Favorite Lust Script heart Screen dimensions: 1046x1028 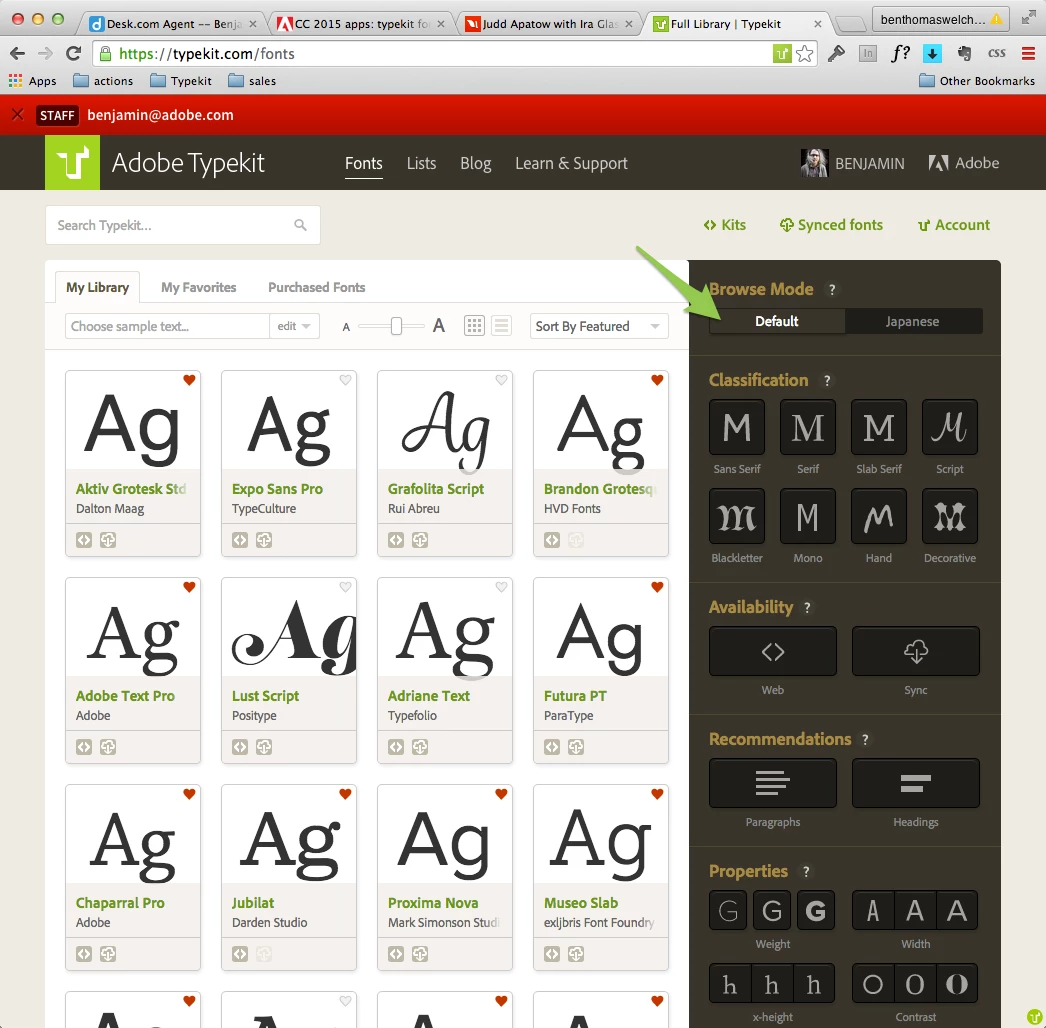pyautogui.click(x=346, y=586)
